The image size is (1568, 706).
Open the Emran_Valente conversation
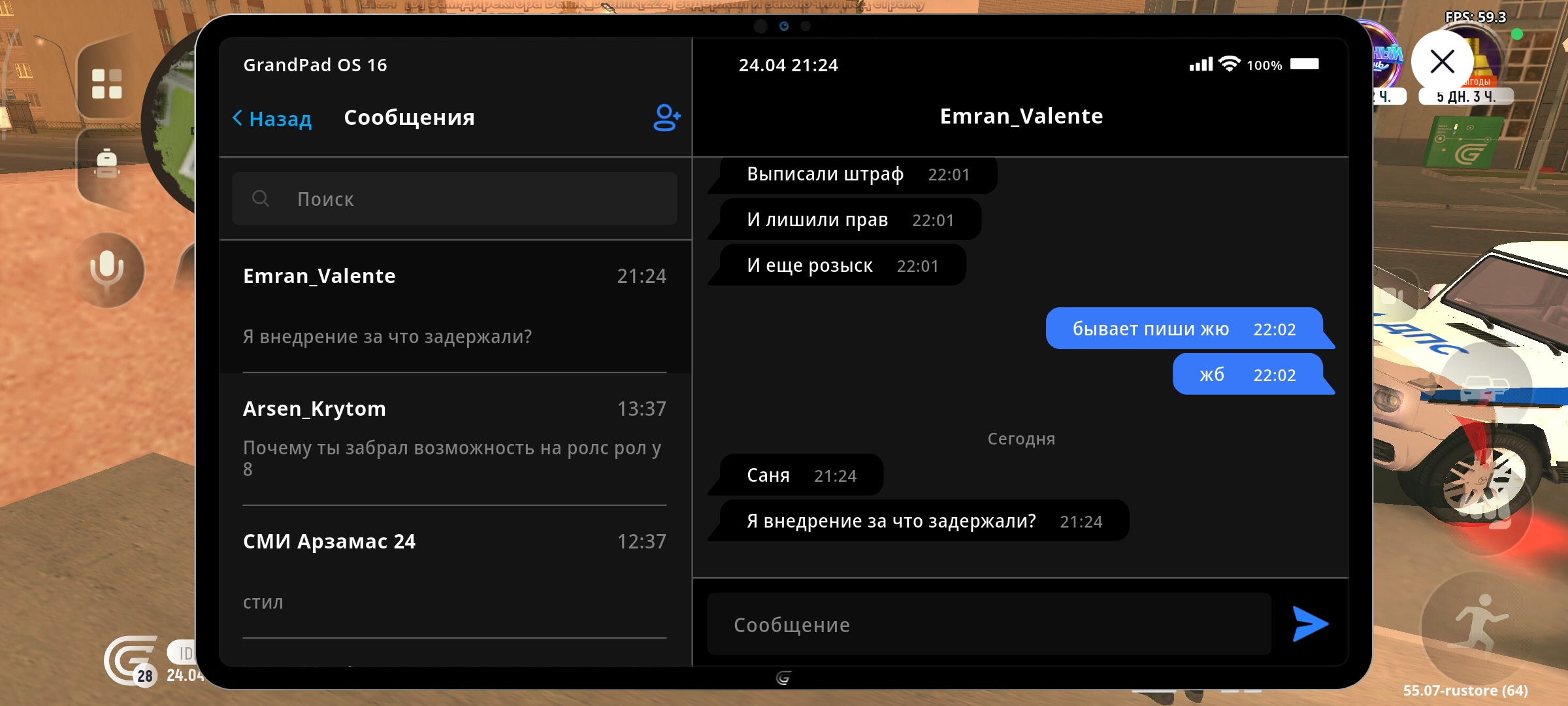click(455, 306)
